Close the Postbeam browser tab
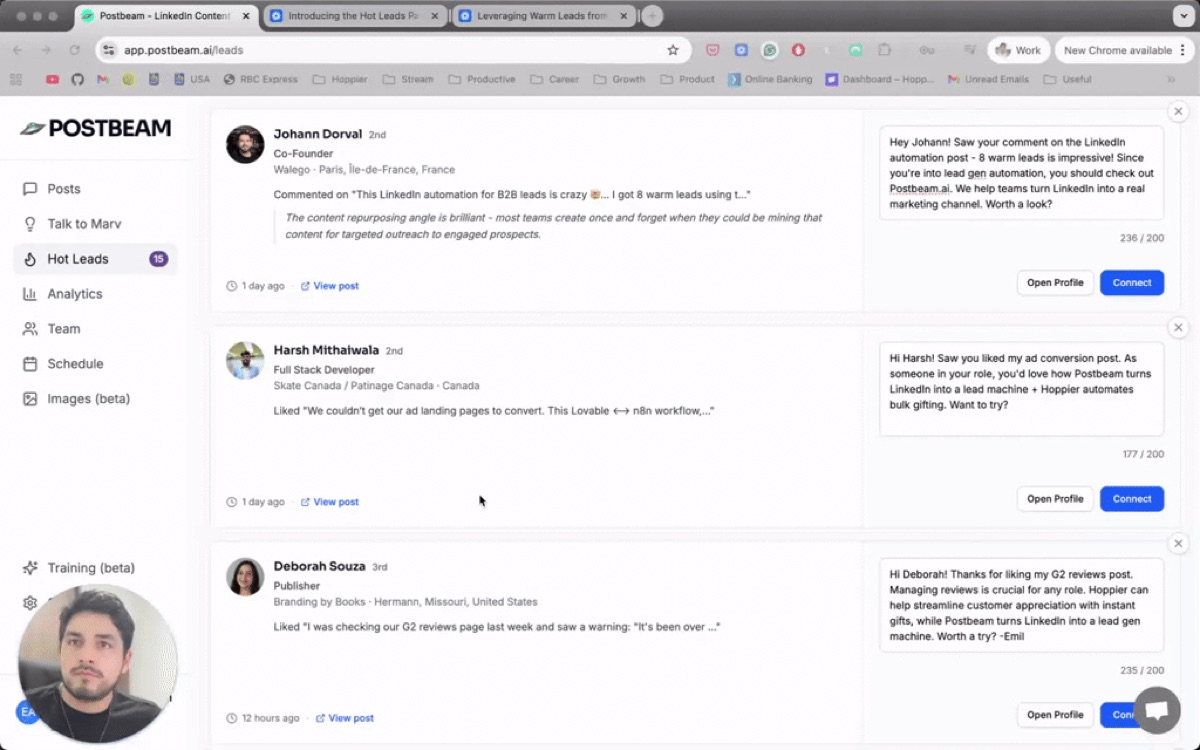Screen dimensions: 1200x750 pyautogui.click(x=245, y=16)
